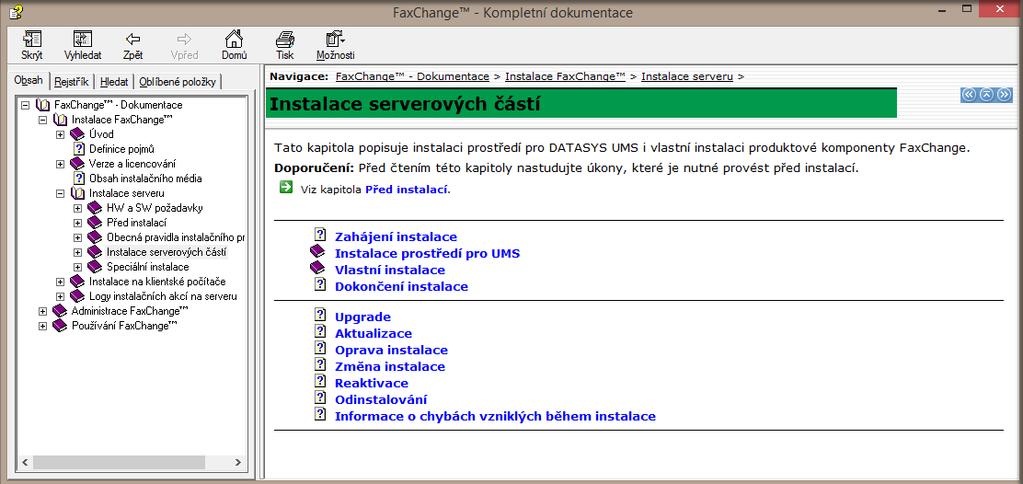Click question icon beside Upgrade link
Image resolution: width=1023 pixels, height=484 pixels.
[320, 314]
